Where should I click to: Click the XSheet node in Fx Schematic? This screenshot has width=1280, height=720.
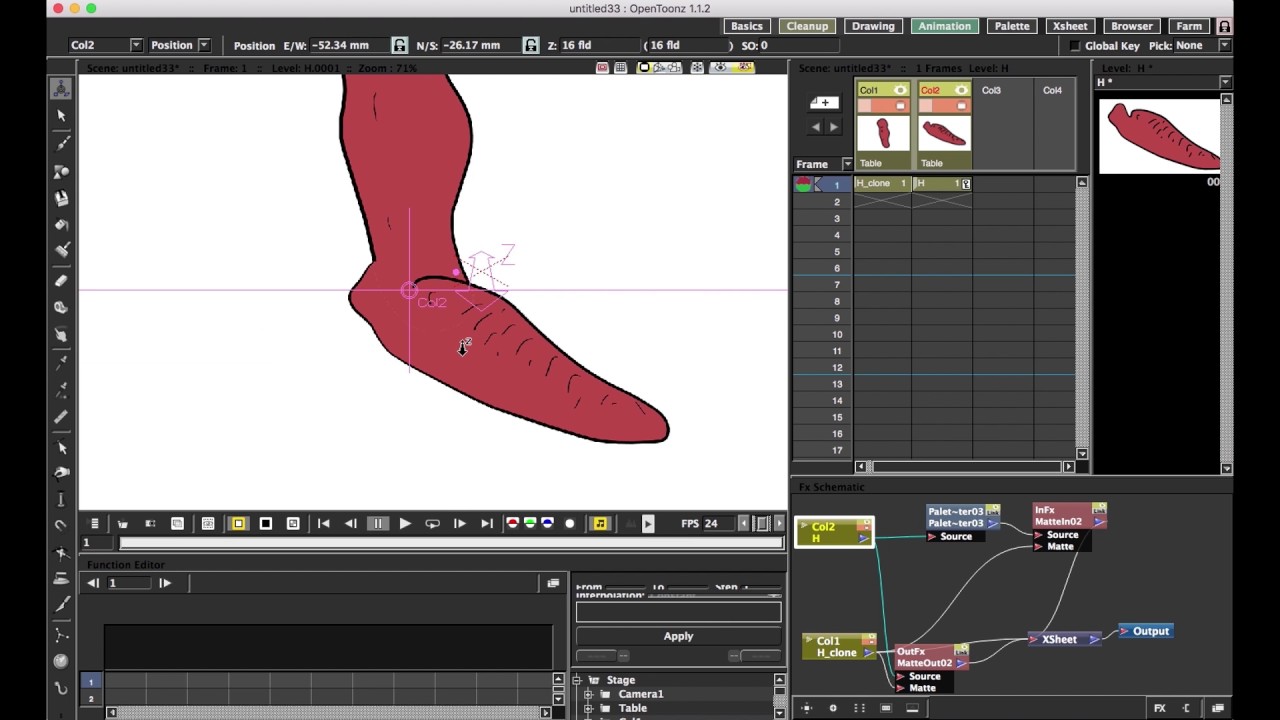1064,639
